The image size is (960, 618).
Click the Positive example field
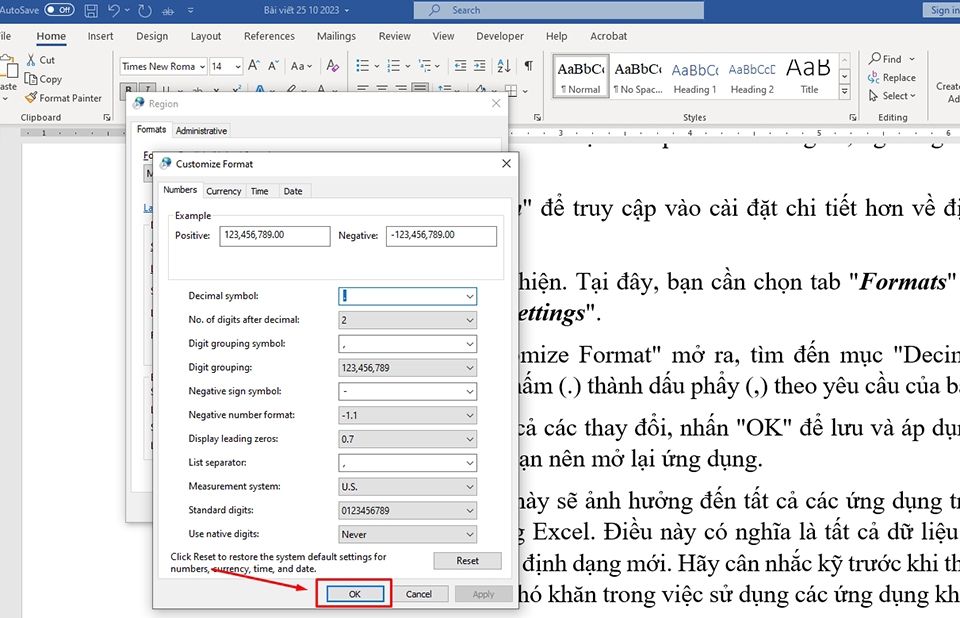tap(275, 236)
